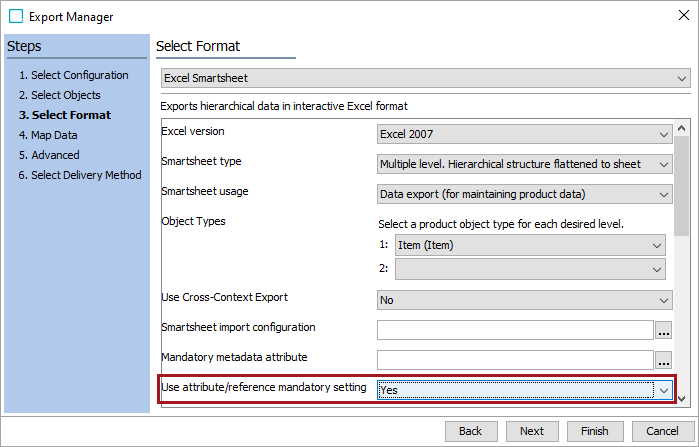Open the Excel Smartsheet format dropdown

(x=425, y=78)
